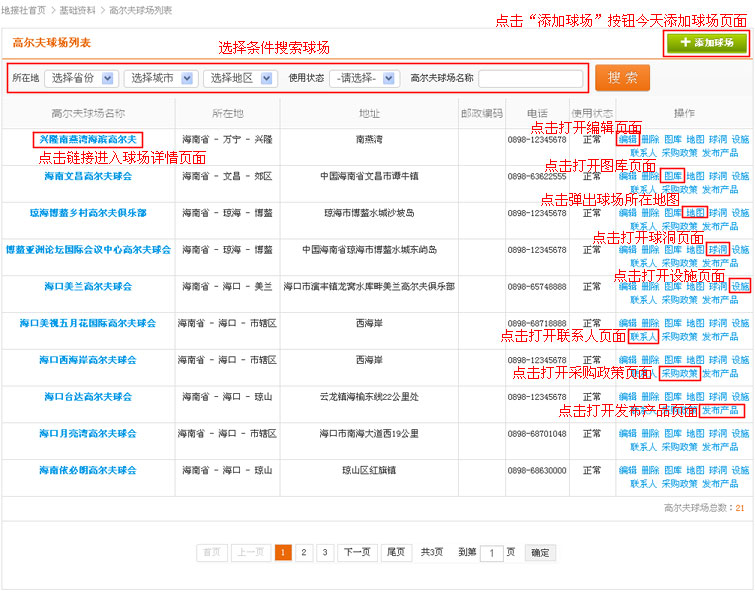Expand the 选择城市 city dropdown
This screenshot has width=755, height=592.
pos(160,78)
